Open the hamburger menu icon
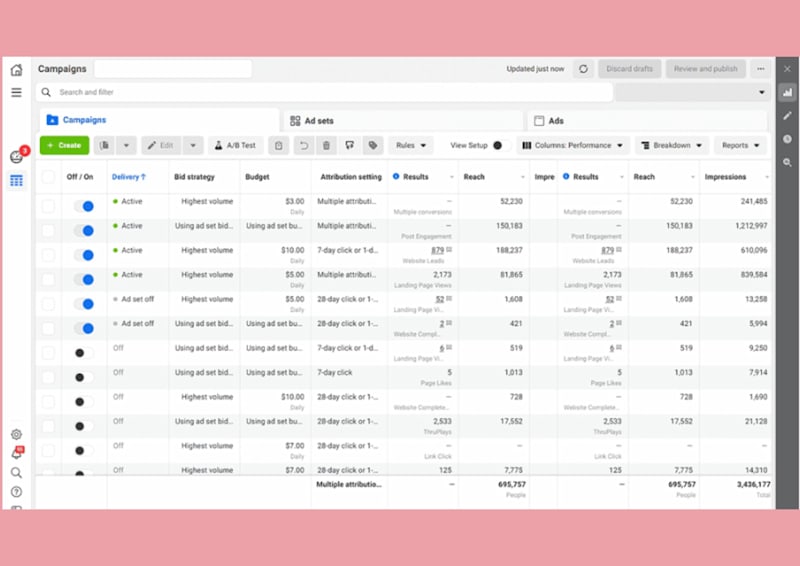The height and width of the screenshot is (566, 800). pos(16,92)
